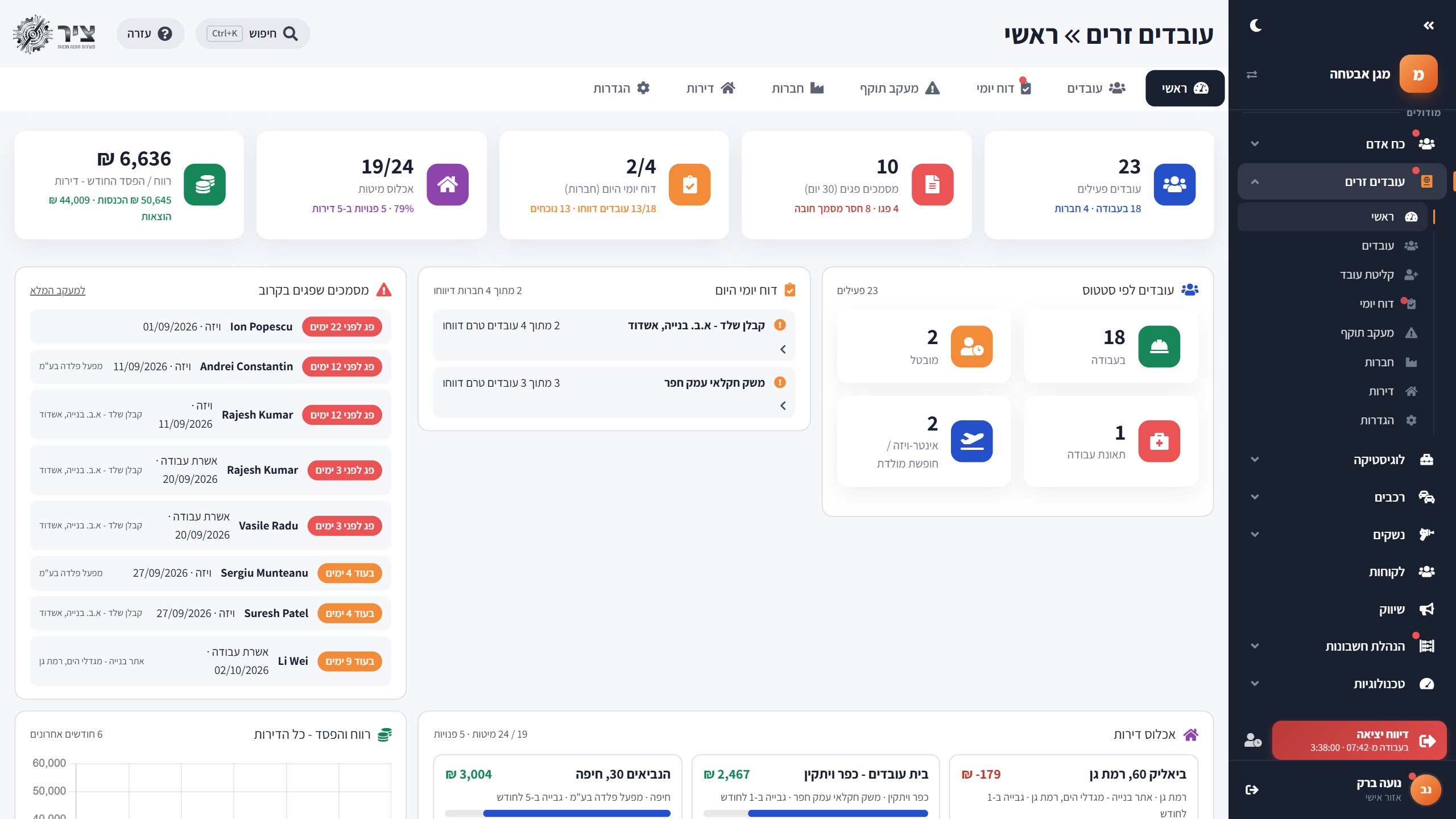Click occupancy bar of הנביאים 30, חיפה

pyautogui.click(x=557, y=814)
